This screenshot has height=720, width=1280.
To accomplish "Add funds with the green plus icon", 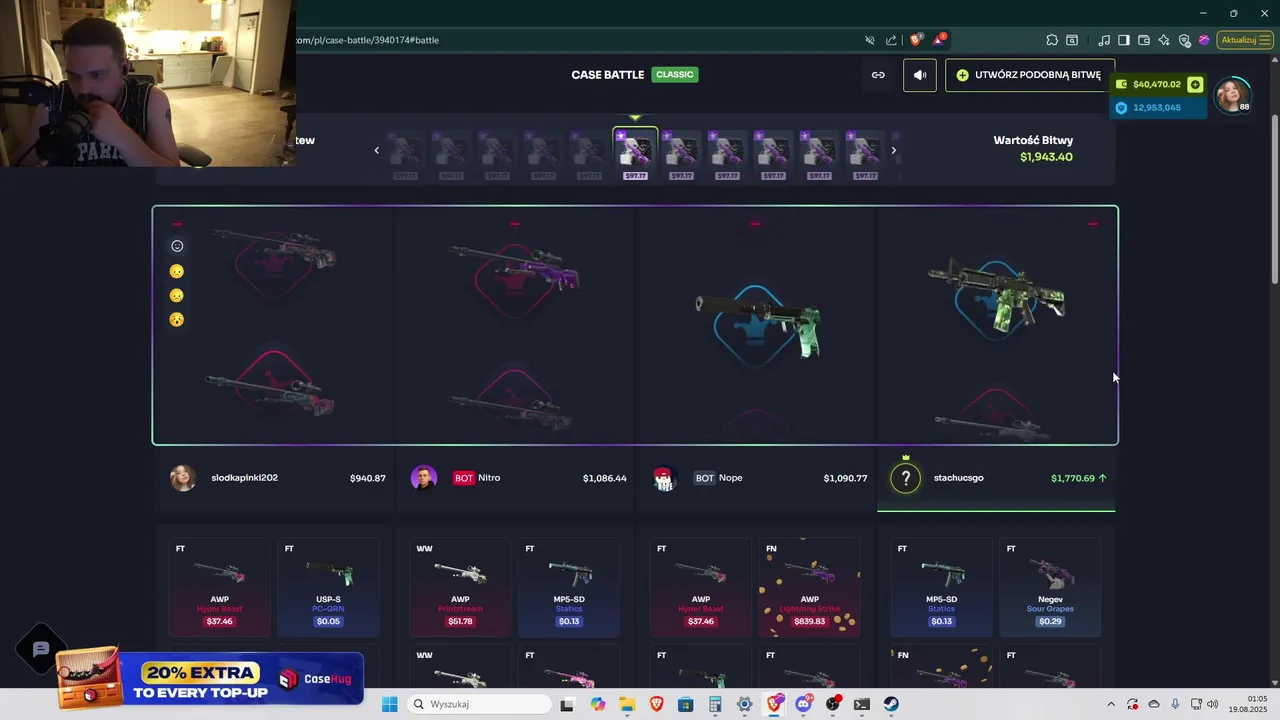I will click(1195, 85).
